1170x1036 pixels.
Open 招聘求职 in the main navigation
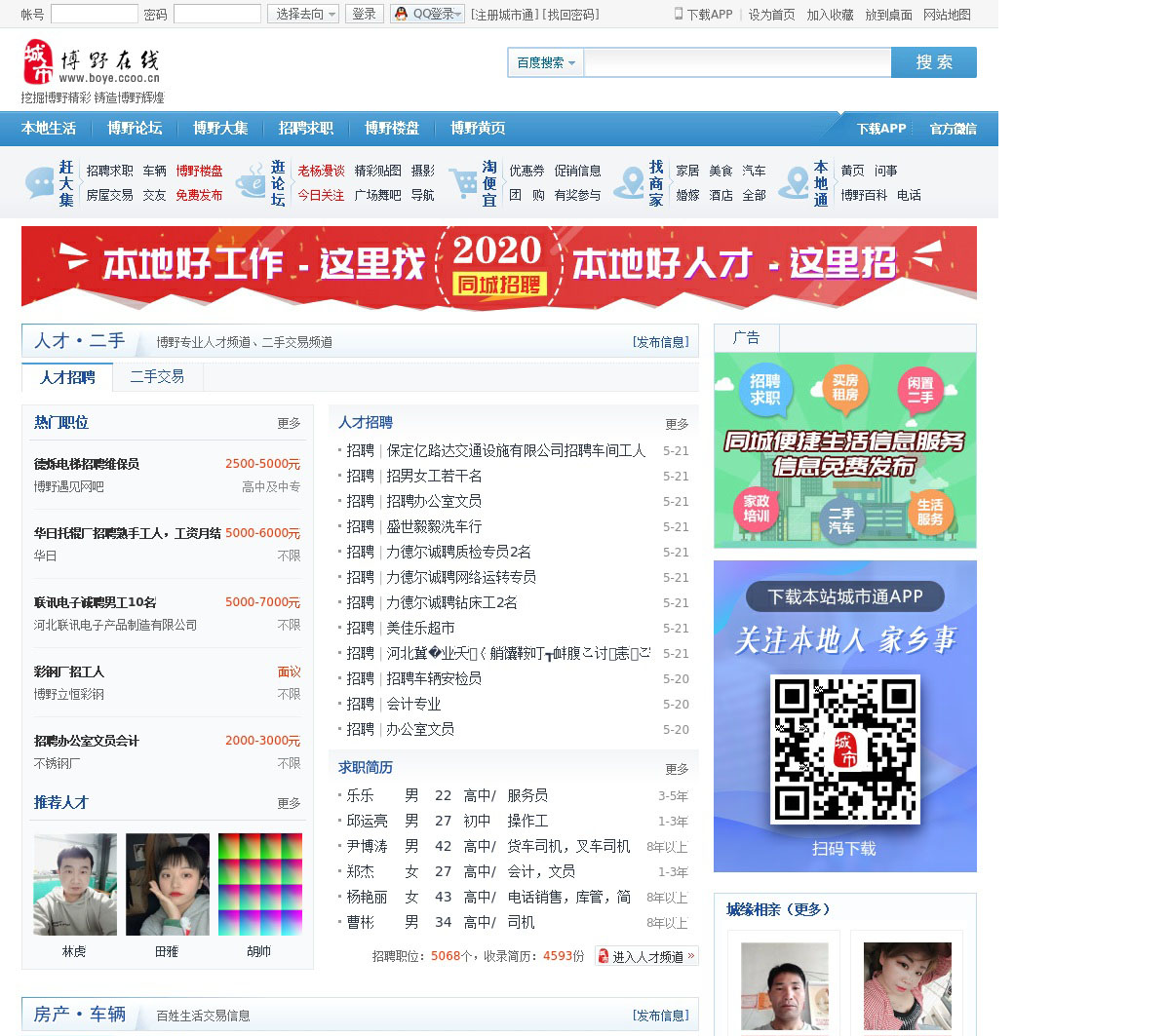coord(305,129)
